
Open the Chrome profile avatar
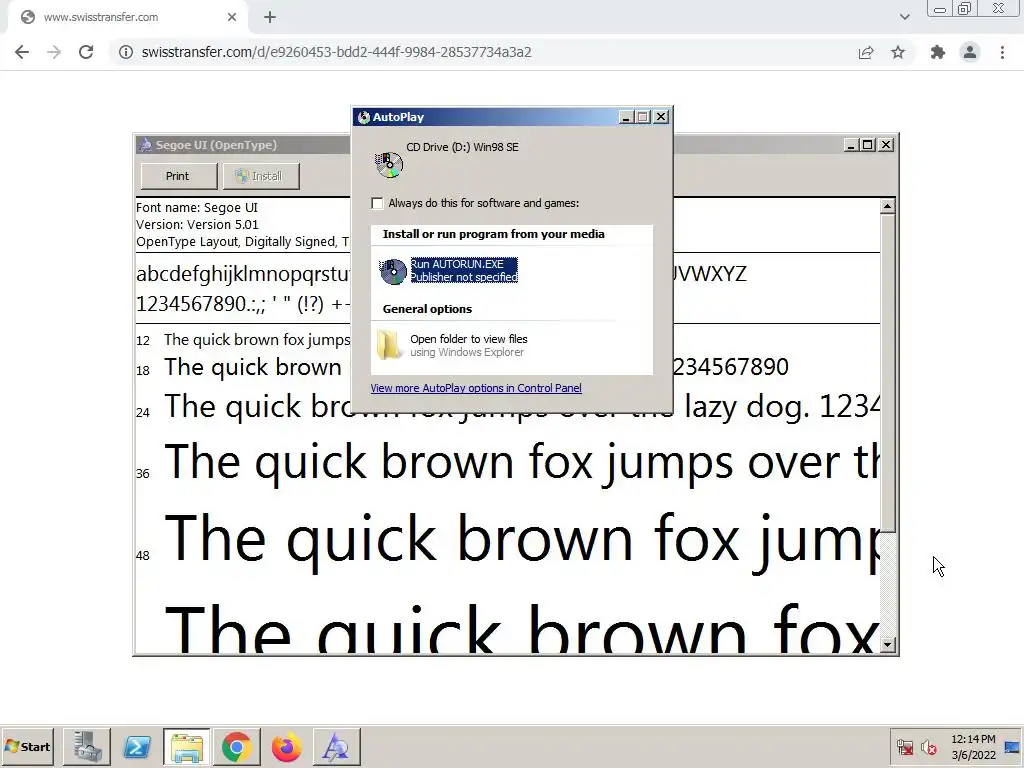coord(970,52)
